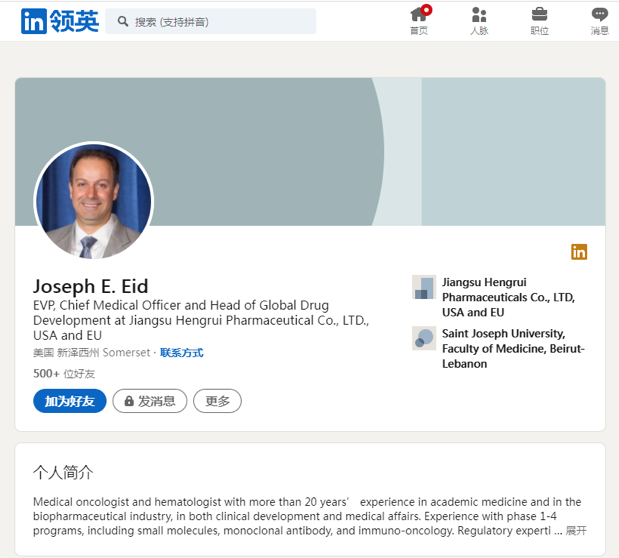The image size is (619, 558).
Task: View Joseph E. Eid's profile photo
Action: [x=94, y=201]
